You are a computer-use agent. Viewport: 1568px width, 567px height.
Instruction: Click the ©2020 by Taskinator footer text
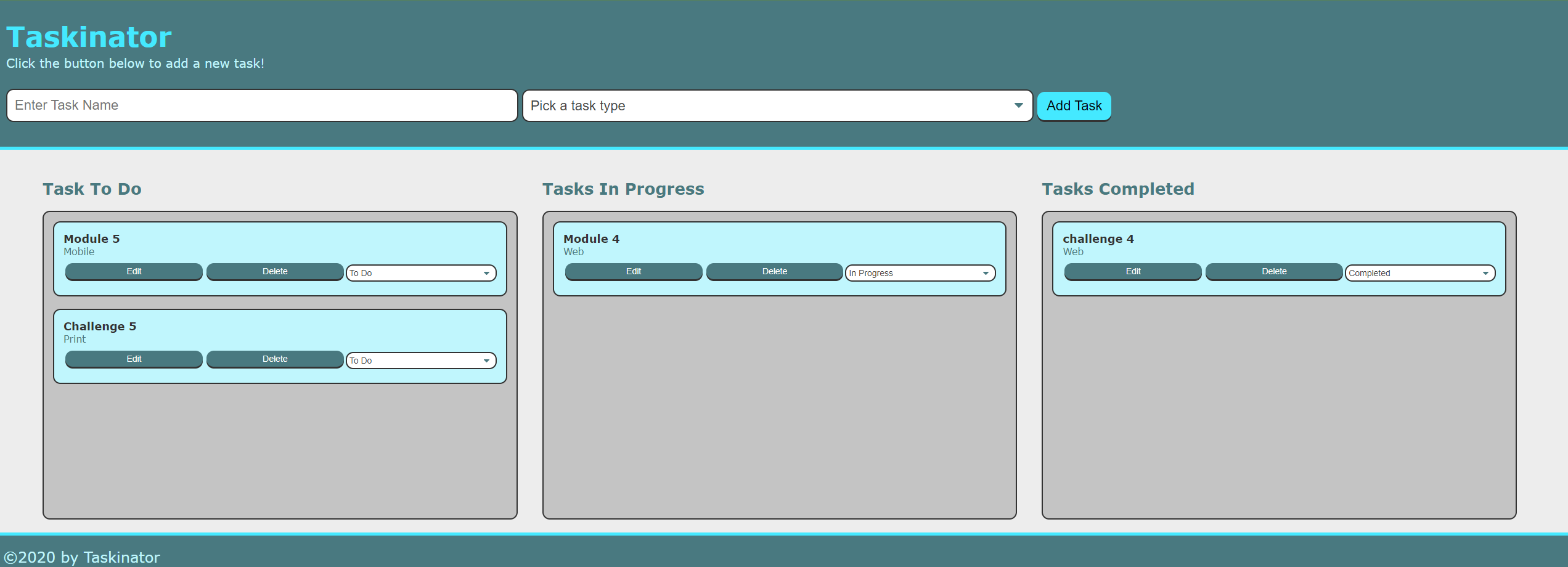[x=82, y=557]
